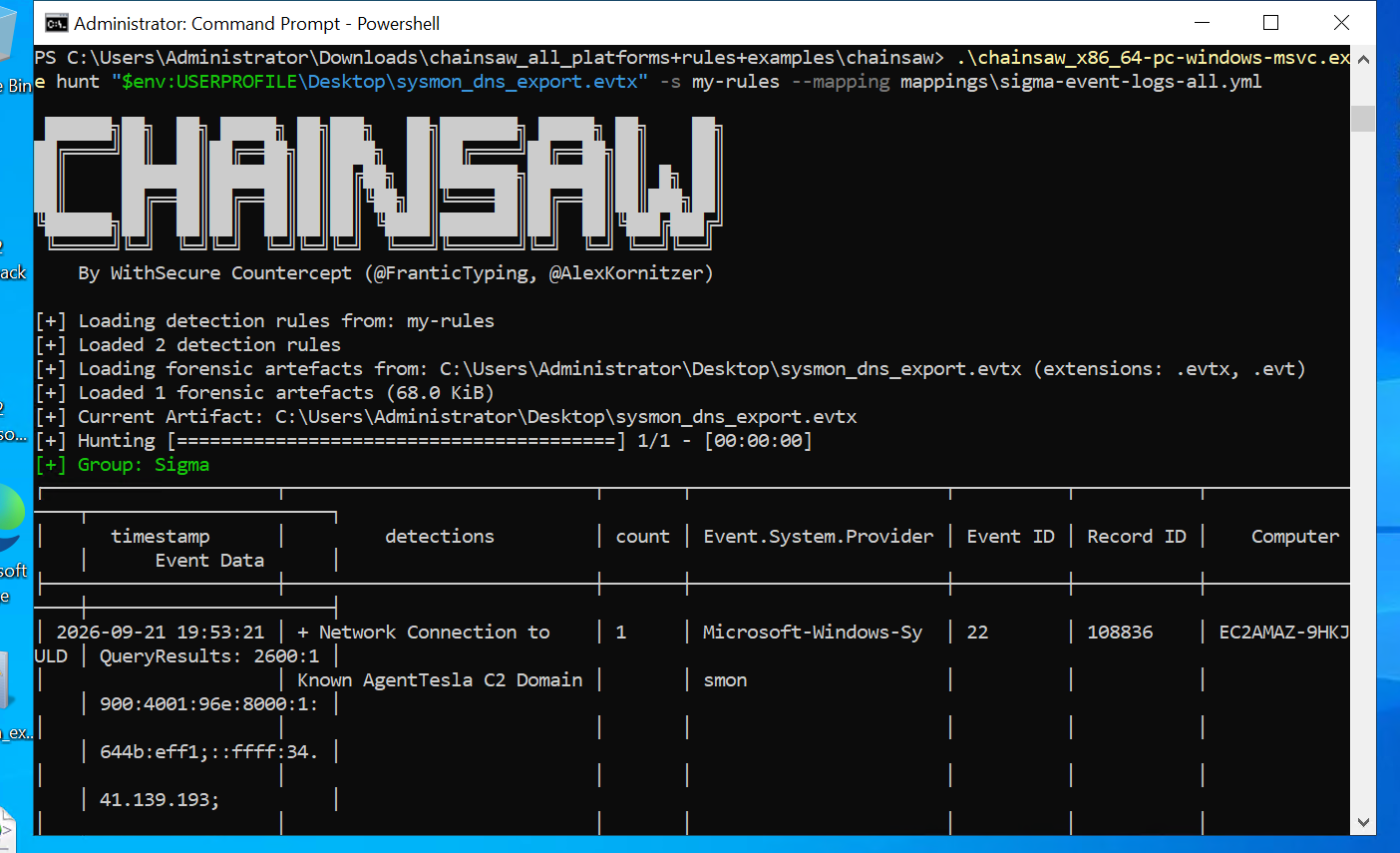
Task: Click the 'mappings\sigma-event-logs-all.yml' argument
Action: 1081,81
